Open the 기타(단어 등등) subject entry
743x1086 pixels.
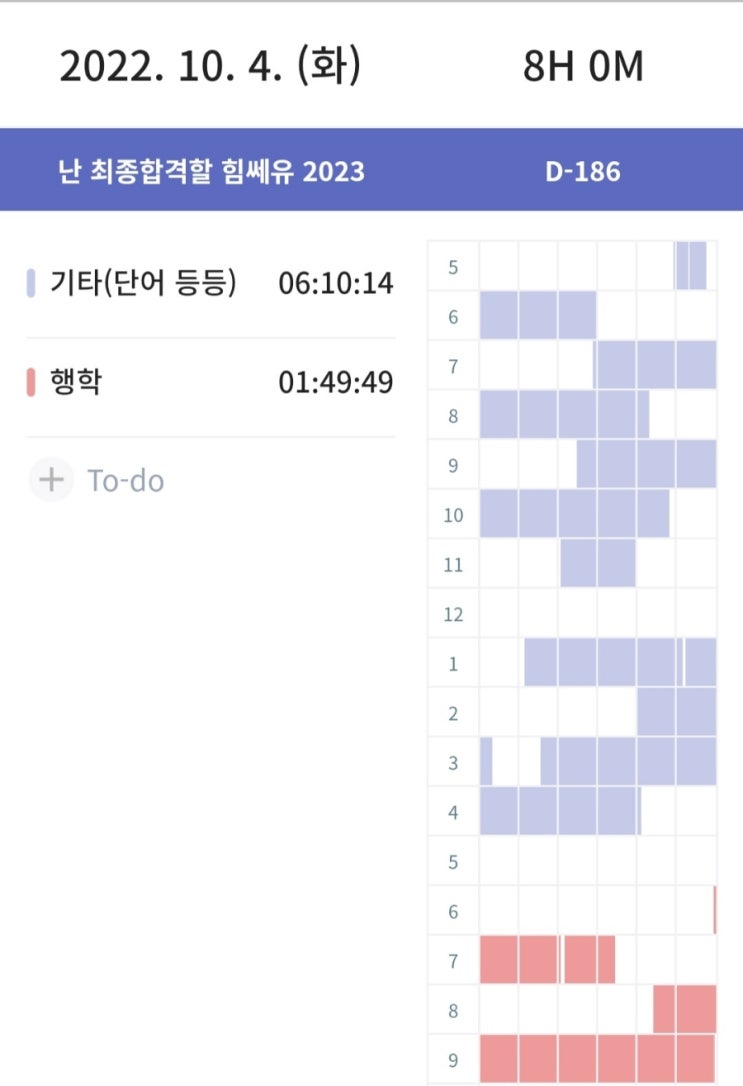coord(144,284)
